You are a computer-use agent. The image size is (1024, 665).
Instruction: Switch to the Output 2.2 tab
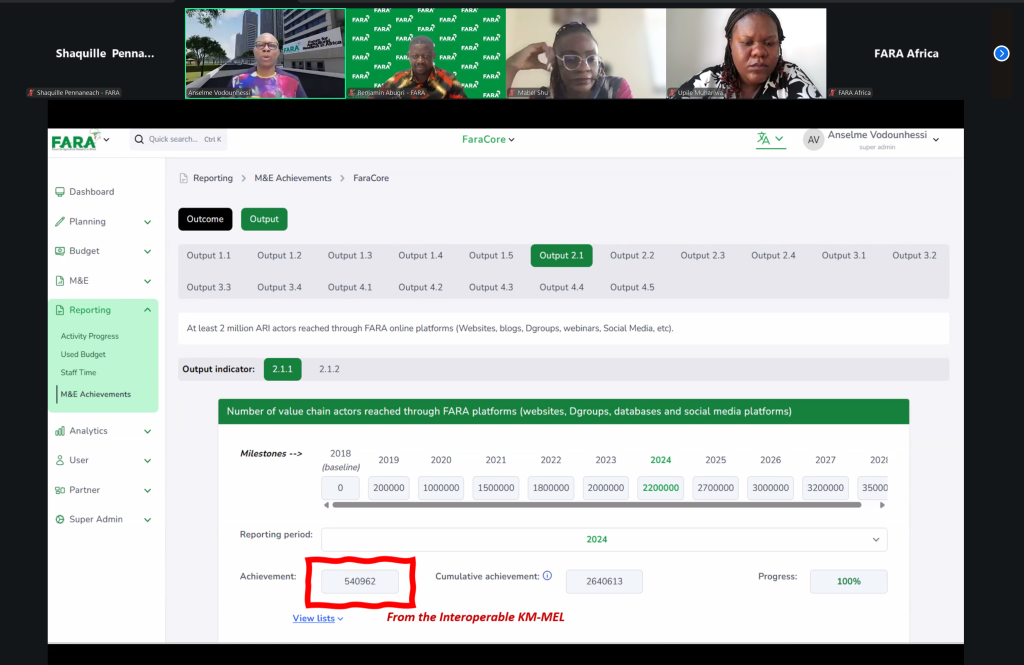click(632, 256)
